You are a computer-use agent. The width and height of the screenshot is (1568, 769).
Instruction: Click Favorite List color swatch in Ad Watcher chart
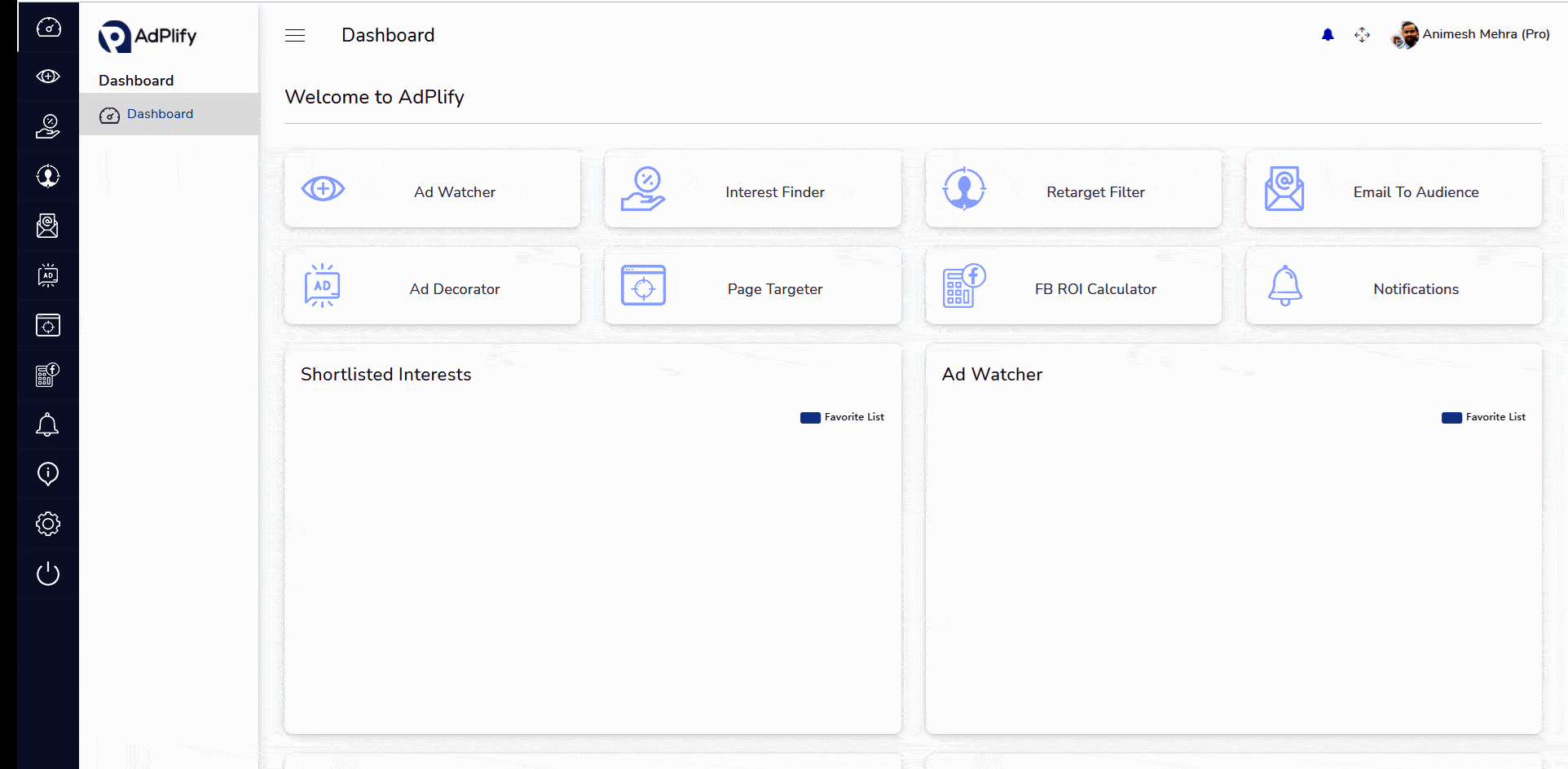point(1451,418)
